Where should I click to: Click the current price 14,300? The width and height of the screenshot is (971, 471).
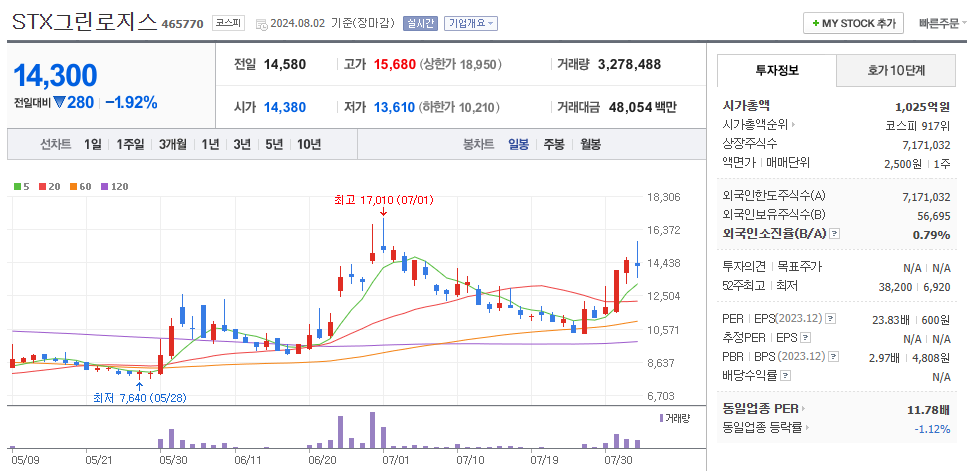pyautogui.click(x=55, y=75)
